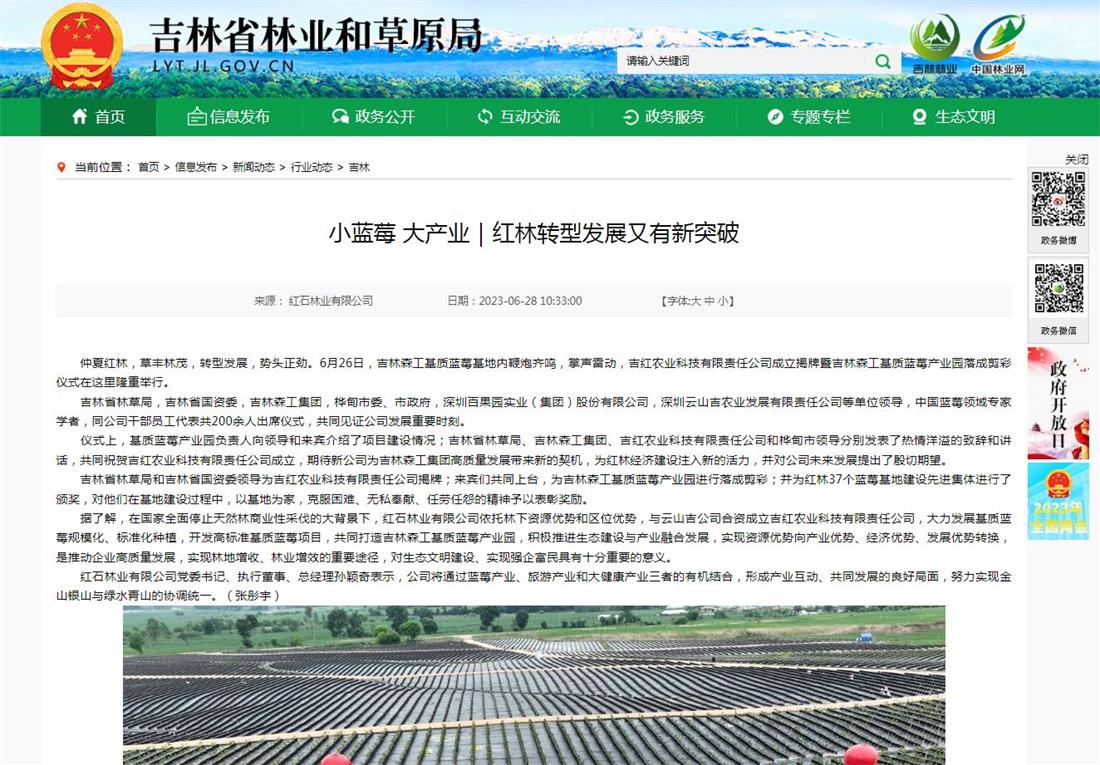Open the 信息发布 menu
1100x765 pixels.
228,117
